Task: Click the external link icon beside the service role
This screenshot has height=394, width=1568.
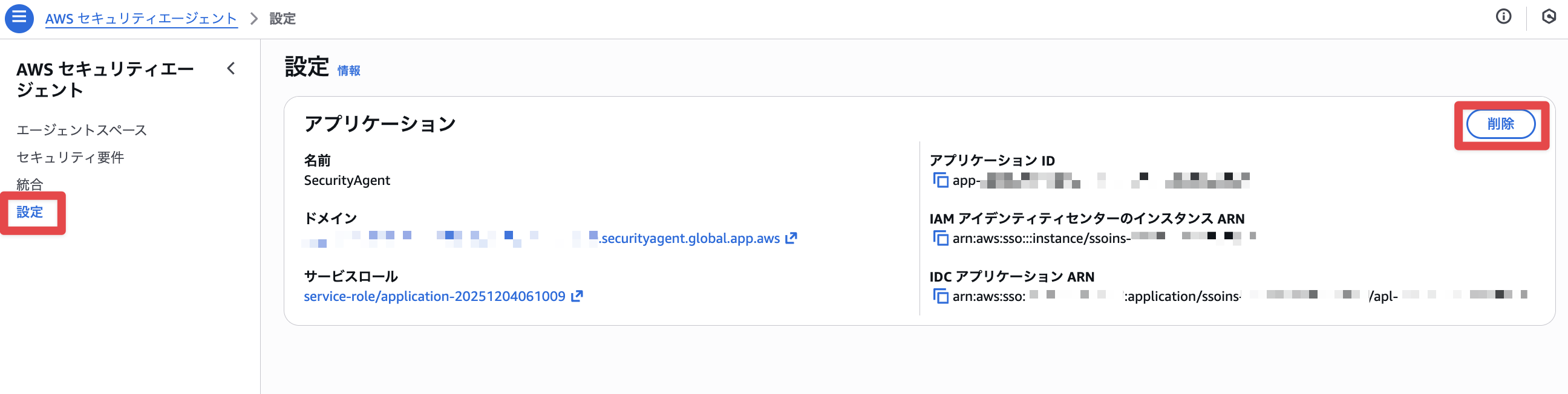Action: tap(577, 296)
